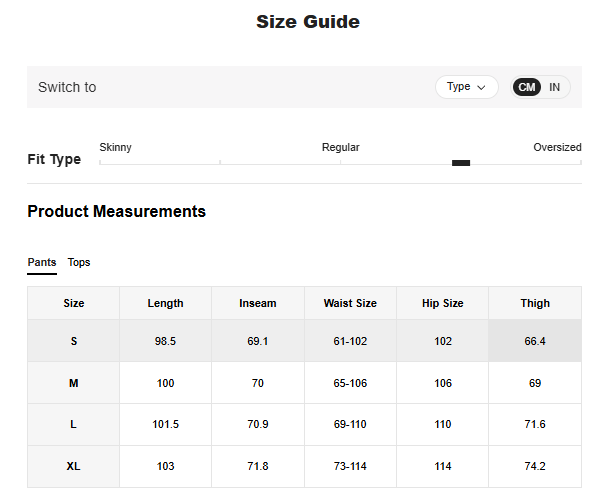This screenshot has width=601, height=494.
Task: Select the size S row label
Action: [x=74, y=341]
